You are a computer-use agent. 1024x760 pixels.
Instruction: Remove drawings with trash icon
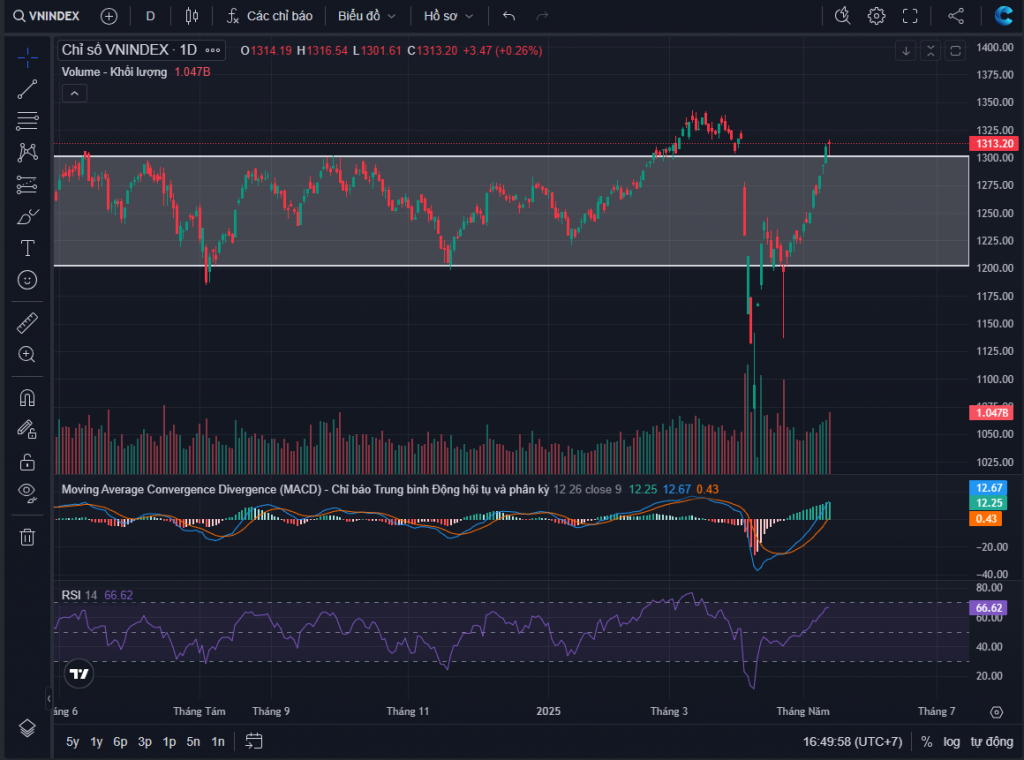[x=27, y=537]
